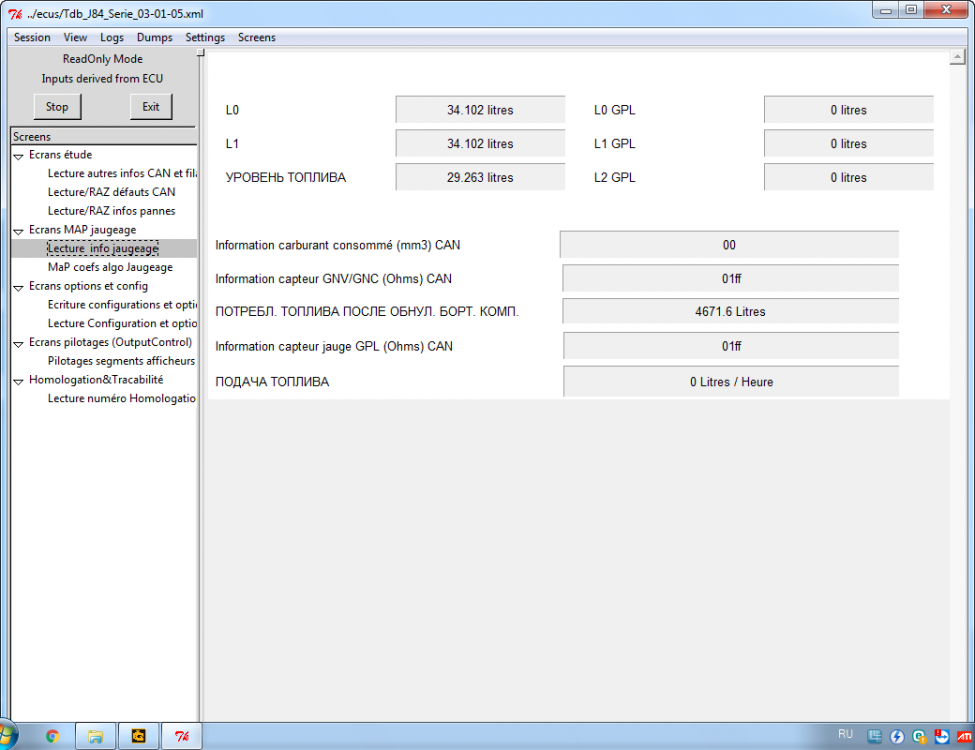
Task: Click the L2 GPL value field
Action: [849, 178]
